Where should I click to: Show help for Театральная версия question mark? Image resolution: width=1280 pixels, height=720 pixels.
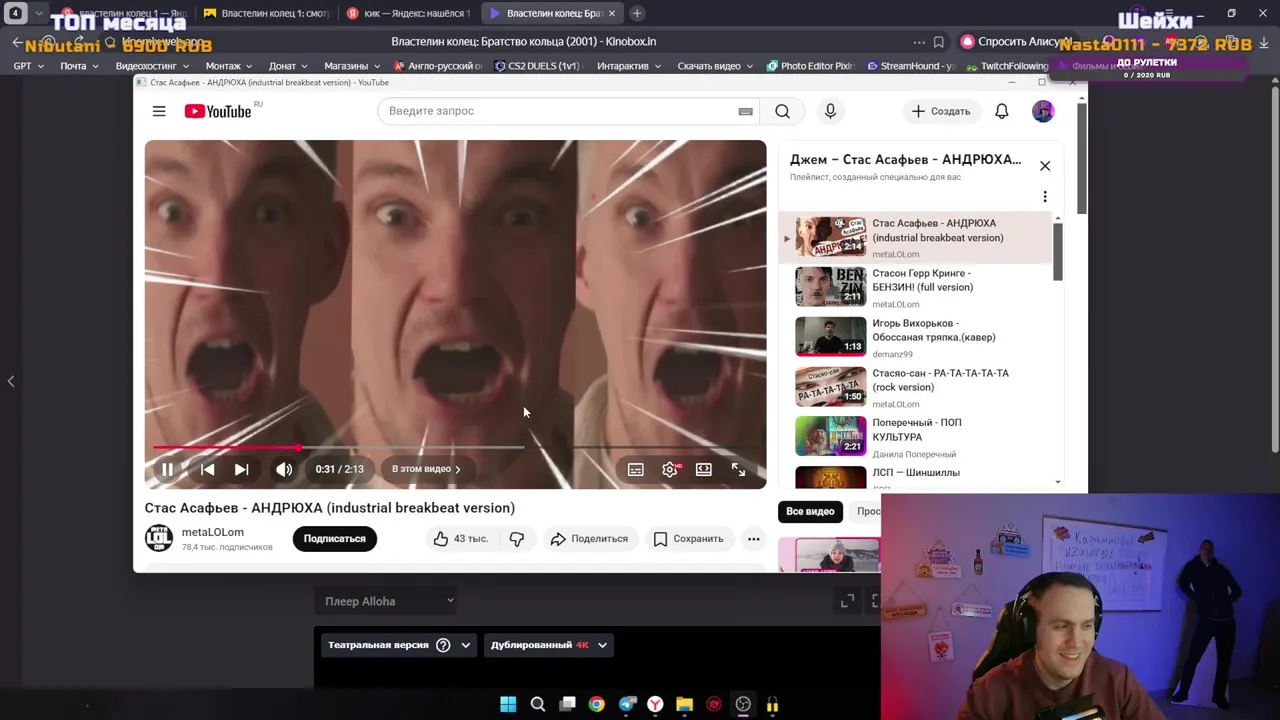(x=443, y=645)
